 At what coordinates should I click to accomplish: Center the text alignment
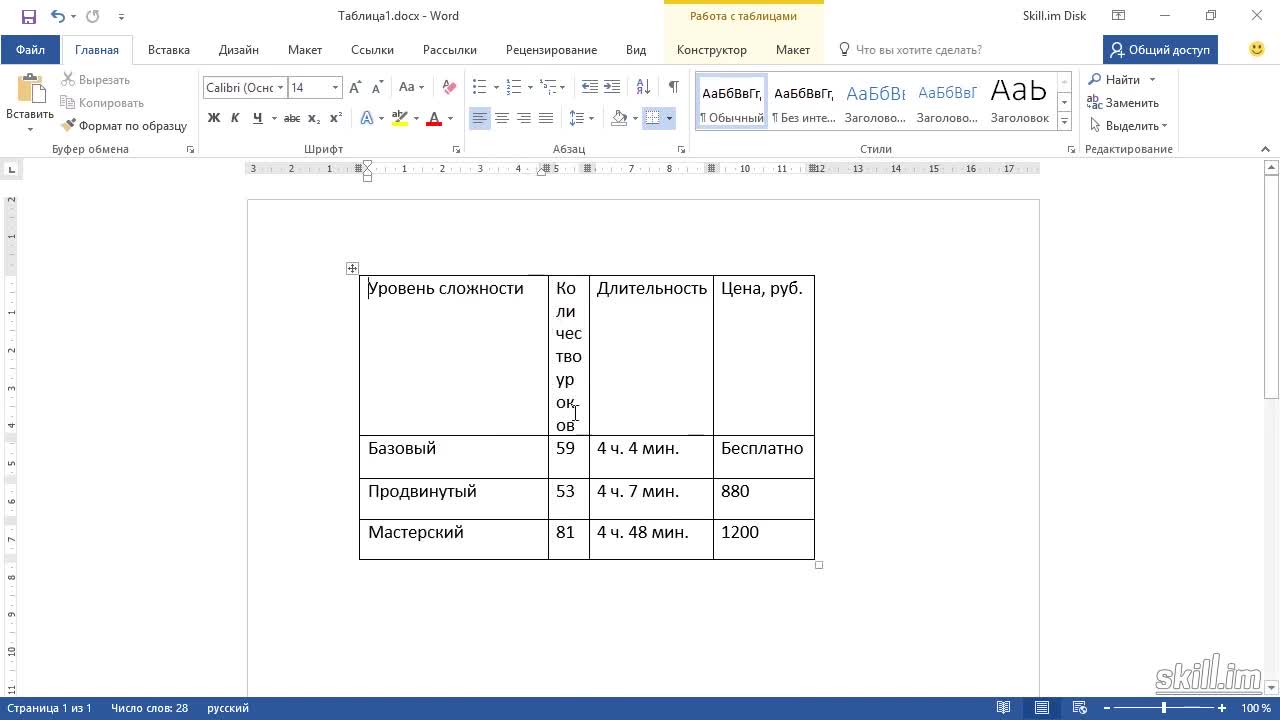502,118
